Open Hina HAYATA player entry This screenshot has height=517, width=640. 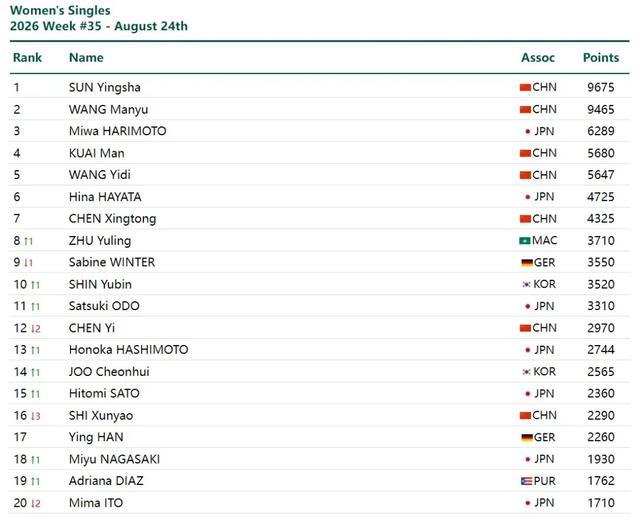(x=105, y=197)
